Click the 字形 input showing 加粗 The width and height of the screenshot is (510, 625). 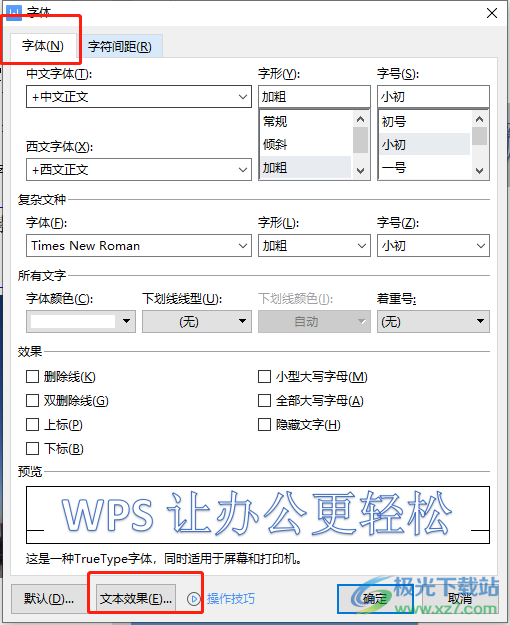(x=314, y=96)
